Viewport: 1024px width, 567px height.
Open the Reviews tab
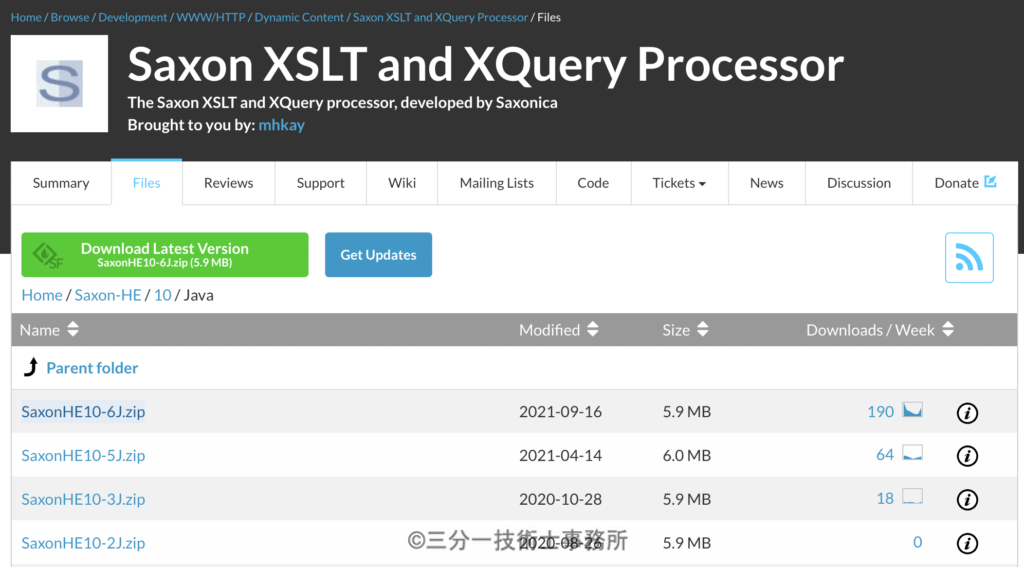click(x=229, y=183)
